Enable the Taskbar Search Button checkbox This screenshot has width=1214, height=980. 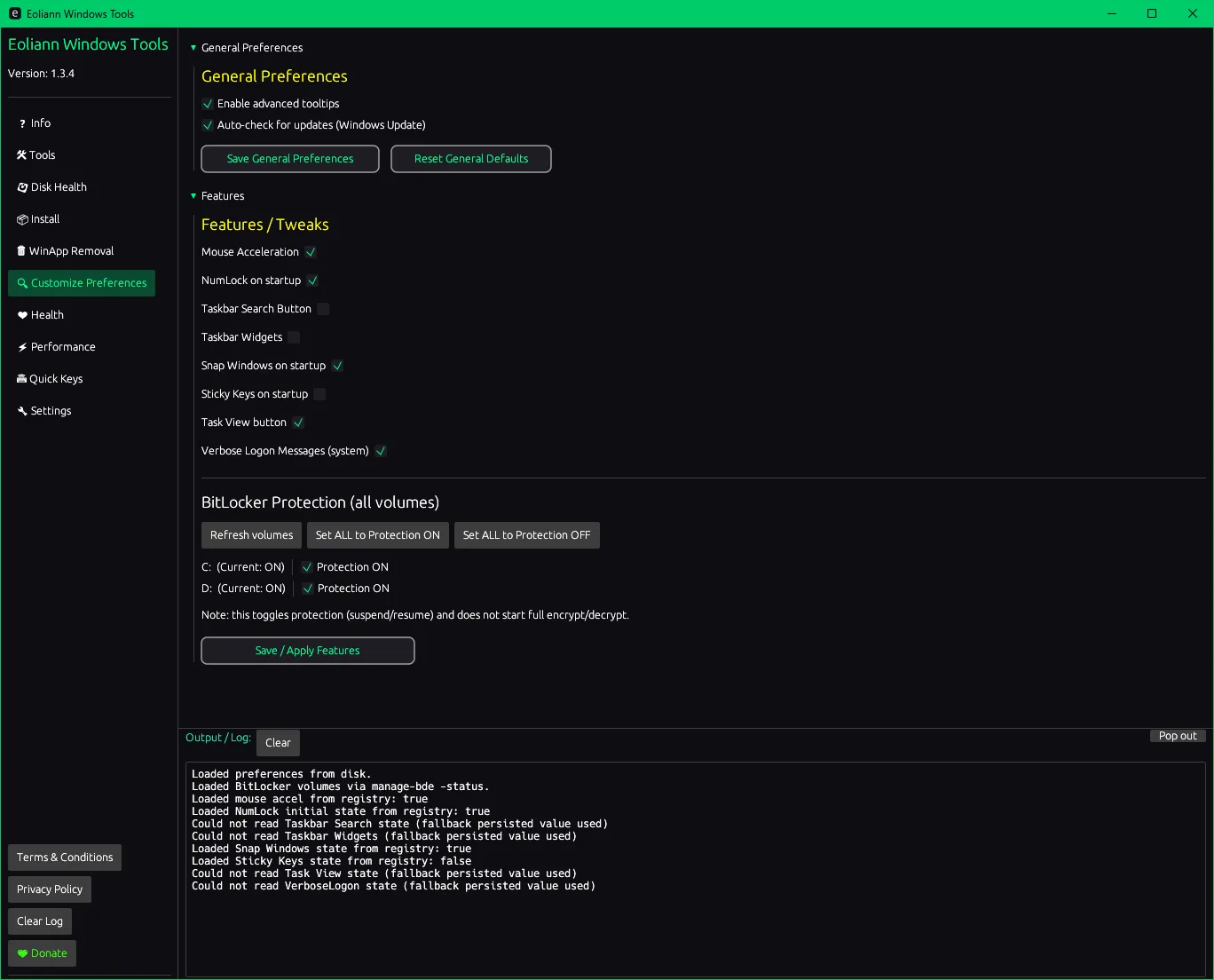click(x=323, y=309)
